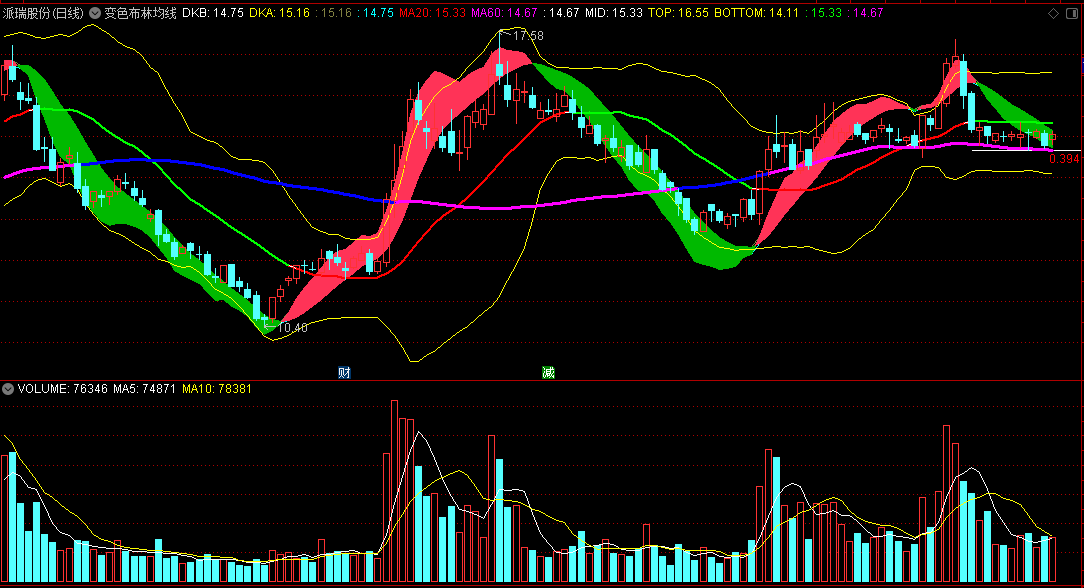Select the DKA: 15.16 value

[279, 13]
